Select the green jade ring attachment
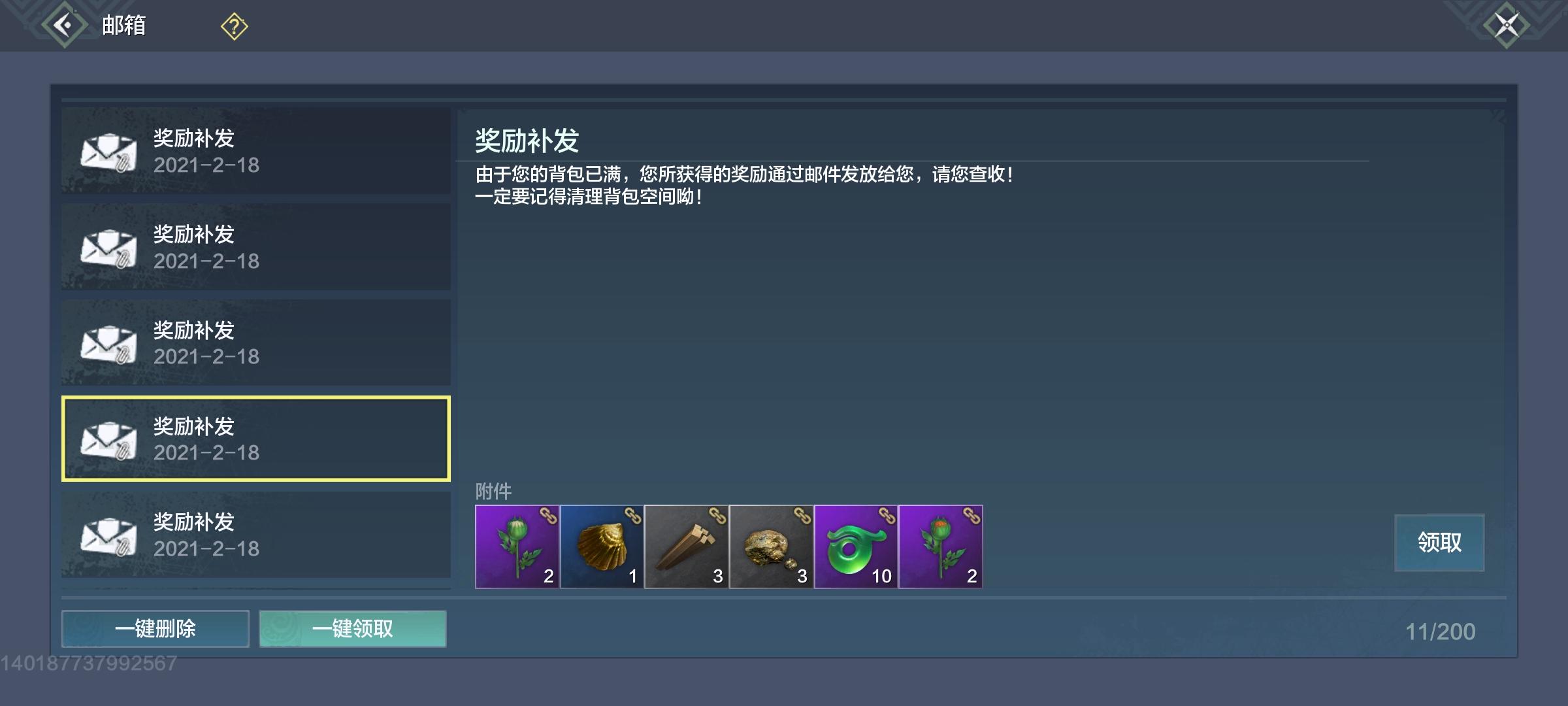 coord(856,546)
